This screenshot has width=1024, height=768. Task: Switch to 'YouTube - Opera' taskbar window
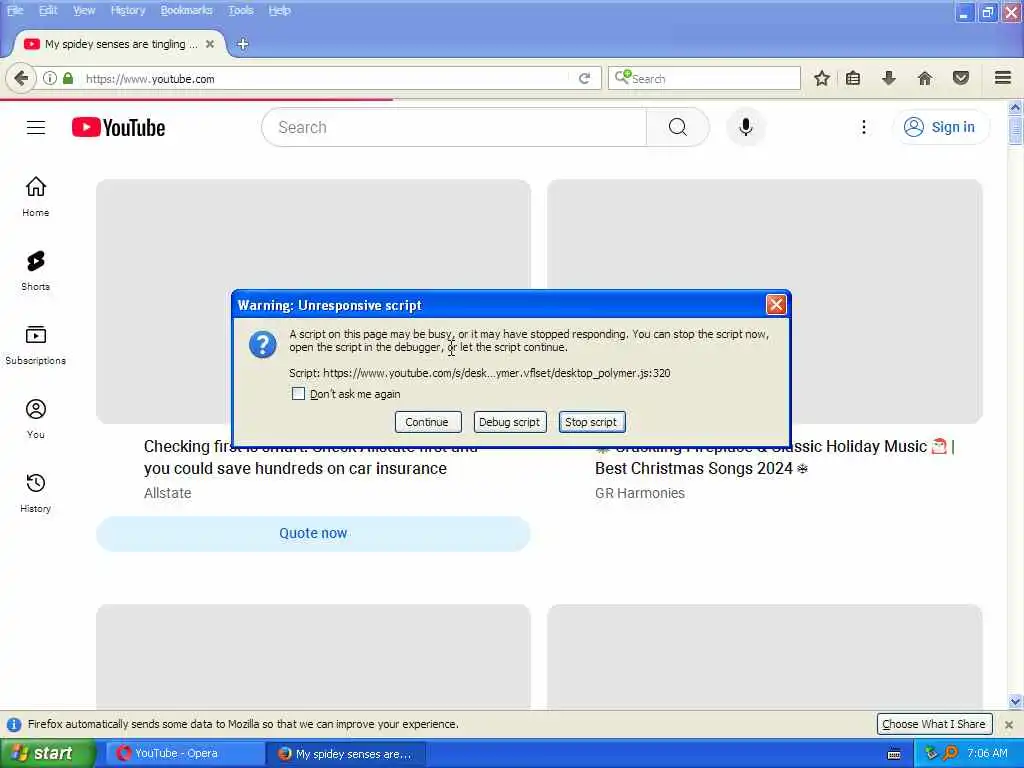coord(184,753)
